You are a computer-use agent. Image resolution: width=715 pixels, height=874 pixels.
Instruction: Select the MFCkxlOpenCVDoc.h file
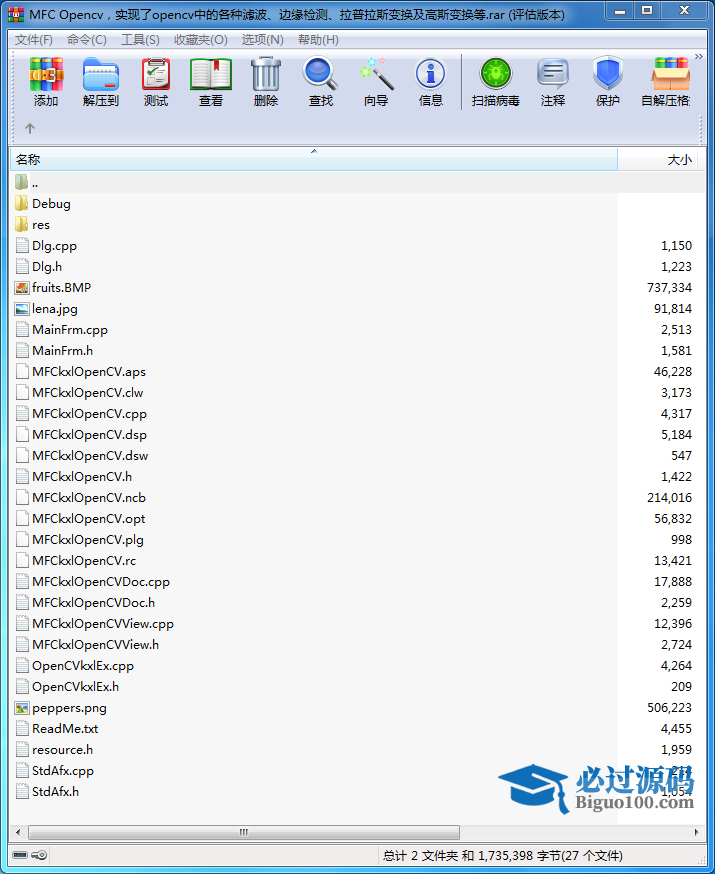click(x=94, y=603)
